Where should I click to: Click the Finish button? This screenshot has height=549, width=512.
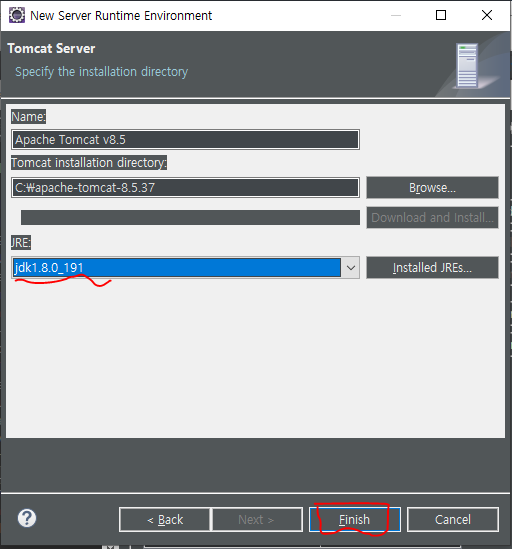(x=355, y=519)
